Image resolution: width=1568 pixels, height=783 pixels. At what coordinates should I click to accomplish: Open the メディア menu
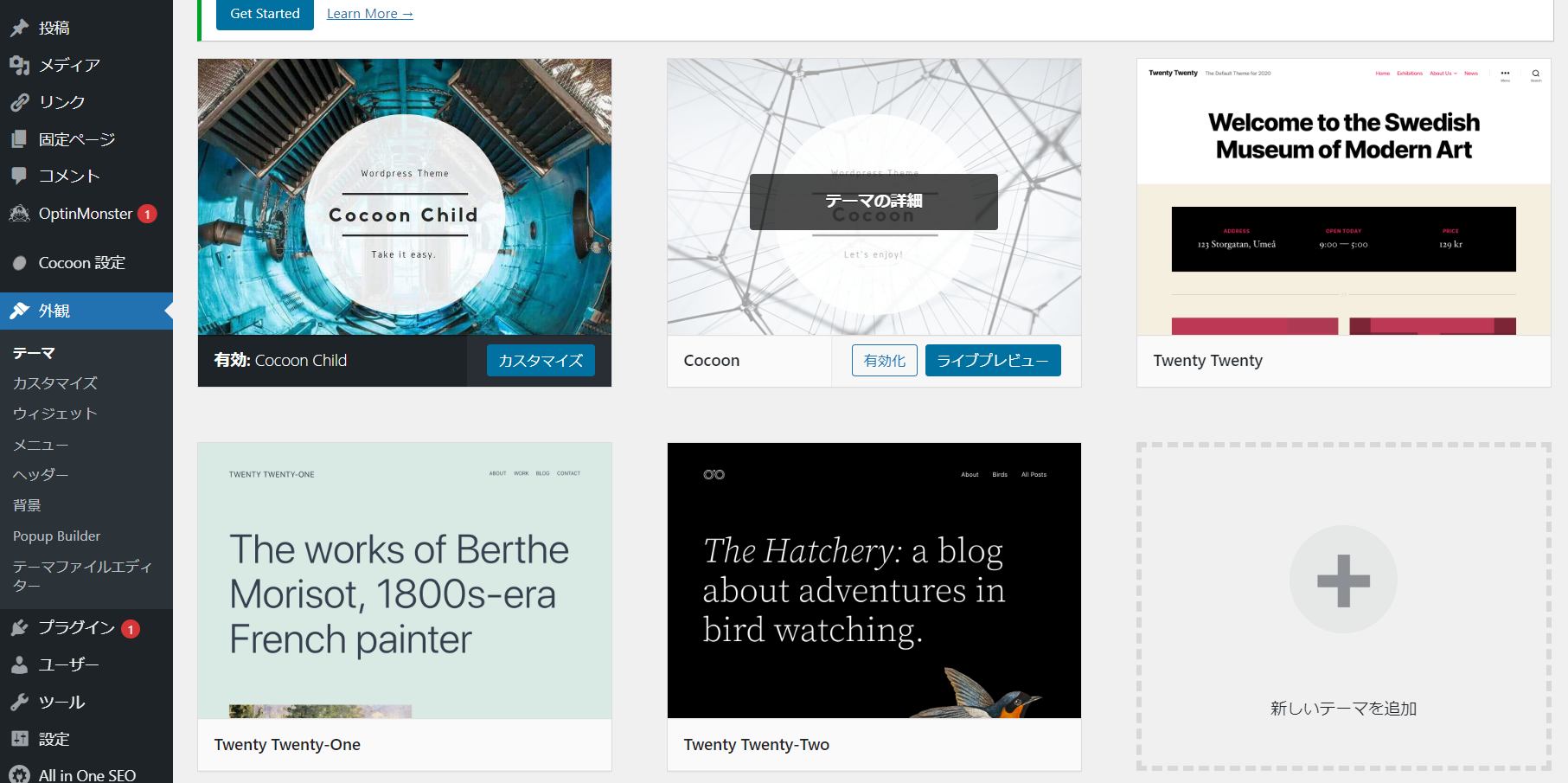pyautogui.click(x=86, y=65)
